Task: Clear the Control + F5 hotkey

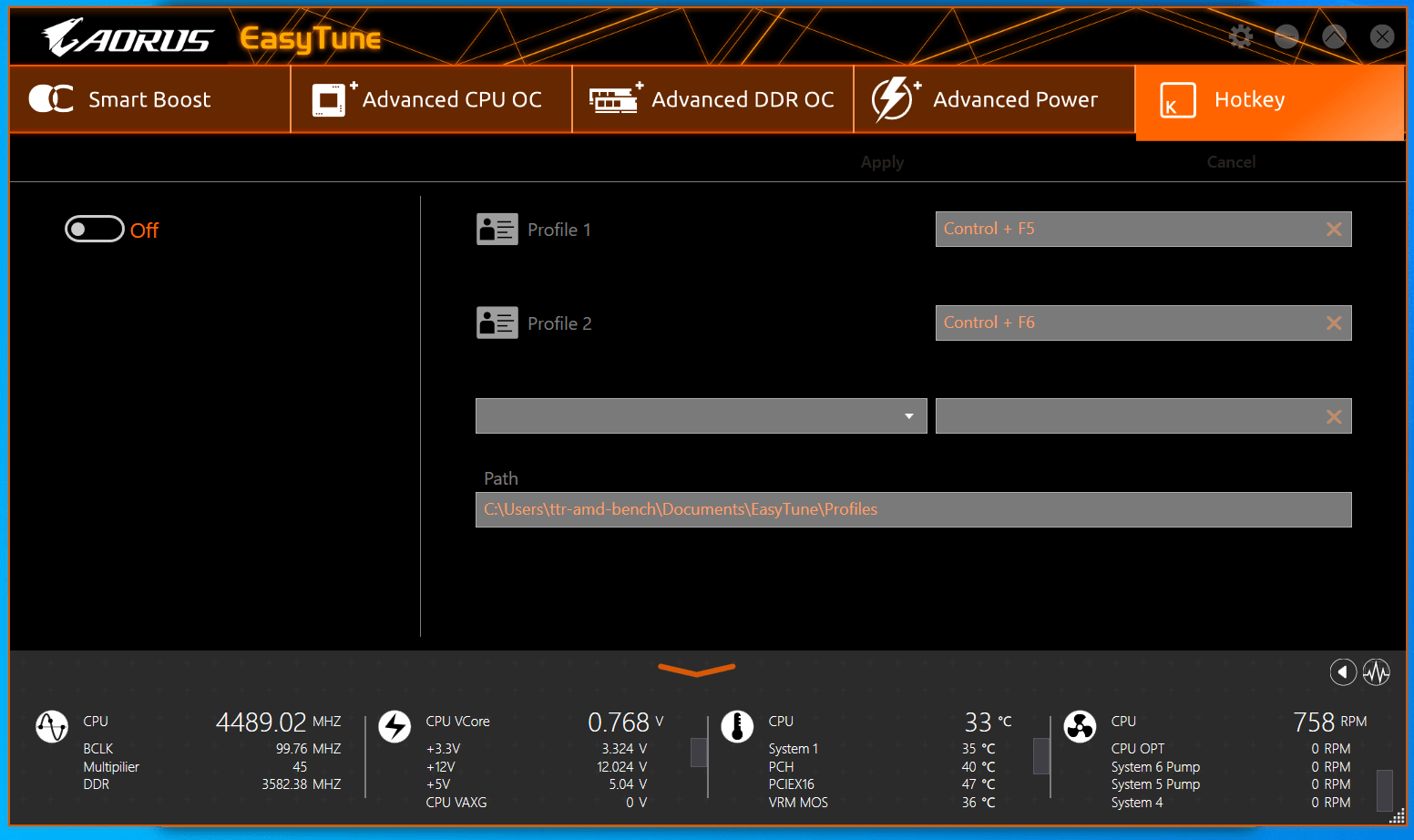Action: pos(1333,230)
